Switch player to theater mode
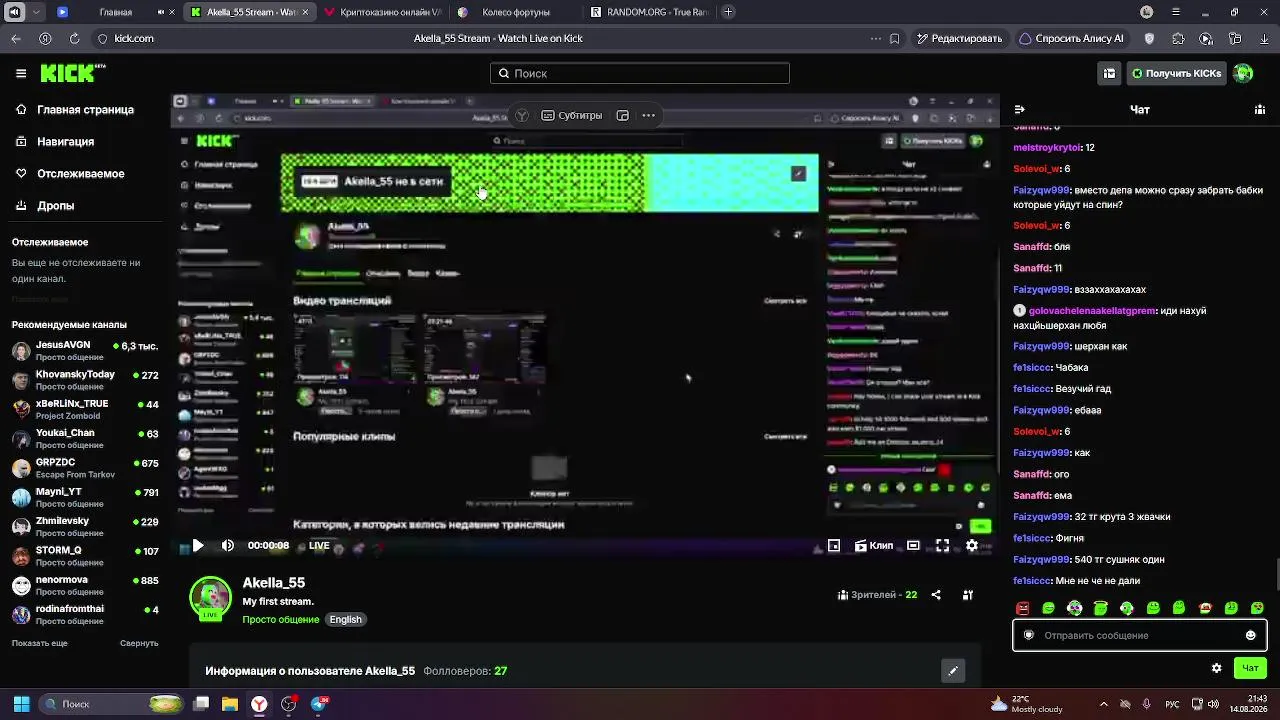Image resolution: width=1280 pixels, height=720 pixels. tap(913, 546)
